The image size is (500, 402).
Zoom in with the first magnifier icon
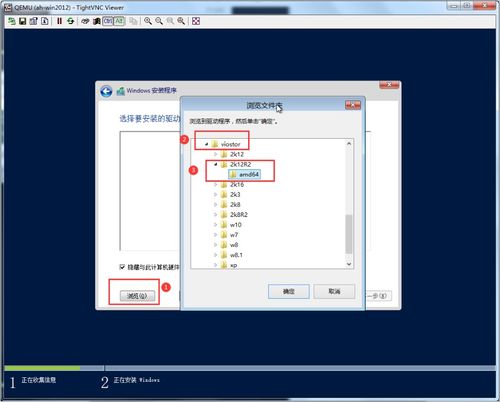148,21
